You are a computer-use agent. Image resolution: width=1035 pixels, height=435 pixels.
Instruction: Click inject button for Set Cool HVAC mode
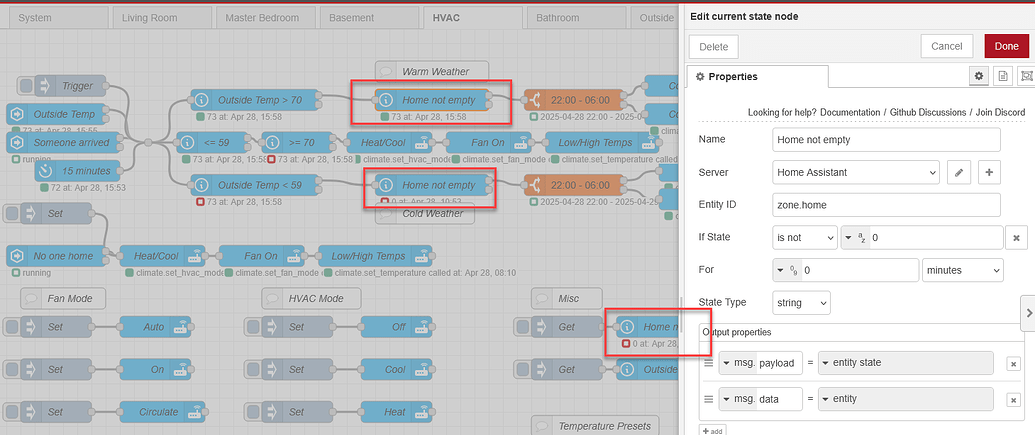point(253,370)
